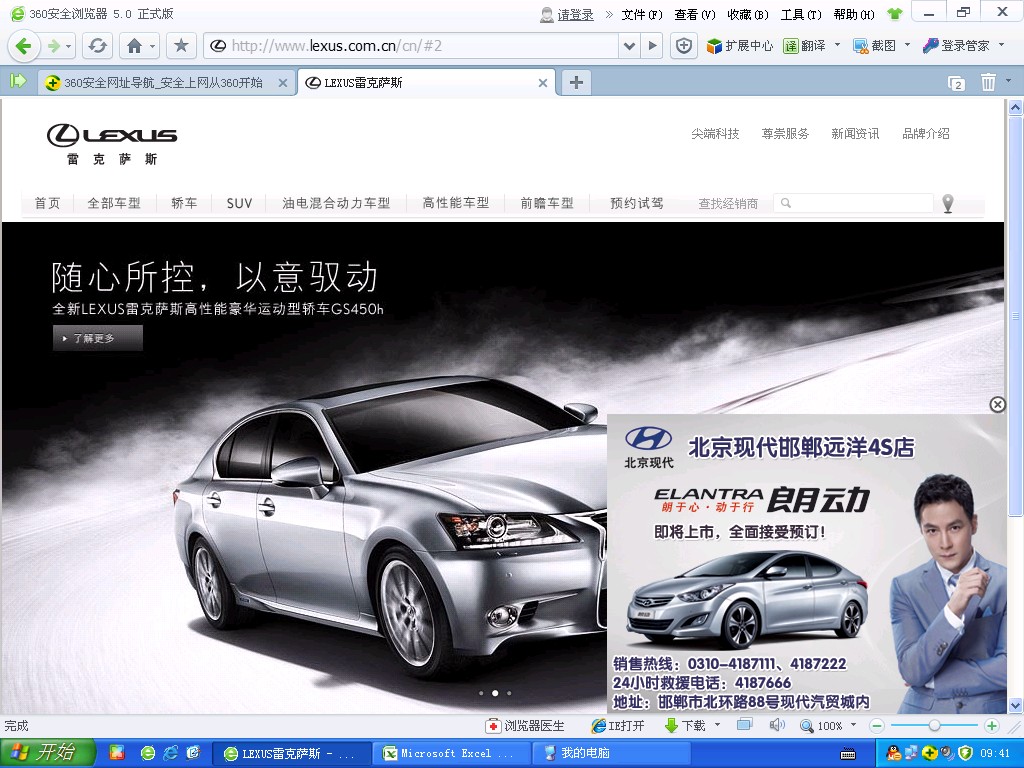Go back with the green back arrow
This screenshot has width=1024, height=768.
pos(24,46)
